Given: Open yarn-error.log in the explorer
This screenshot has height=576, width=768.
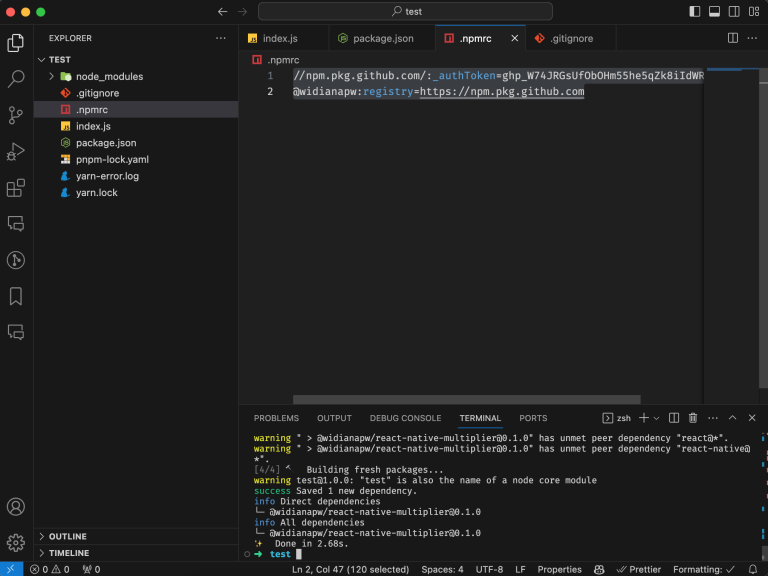Looking at the screenshot, I should point(107,176).
